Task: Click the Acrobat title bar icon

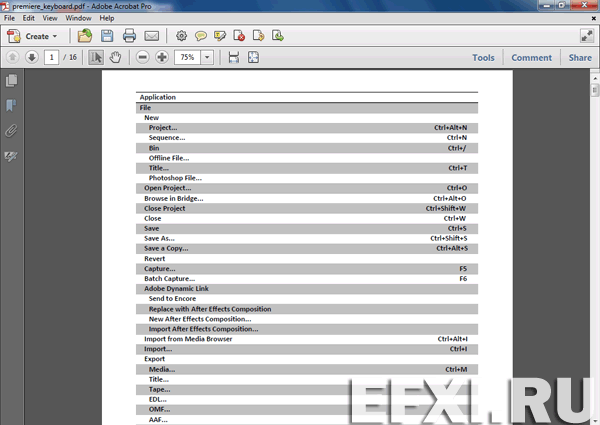Action: tap(5, 6)
